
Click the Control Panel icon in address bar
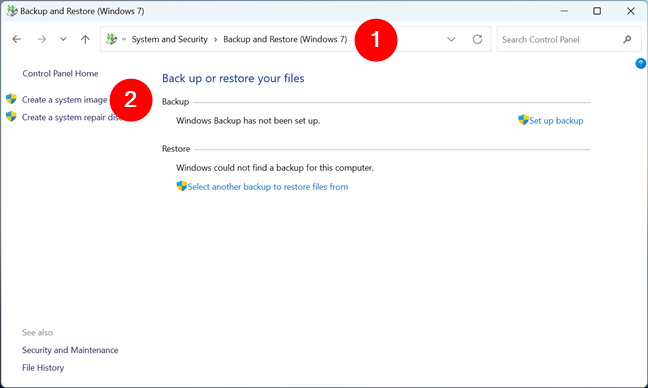[x=111, y=39]
